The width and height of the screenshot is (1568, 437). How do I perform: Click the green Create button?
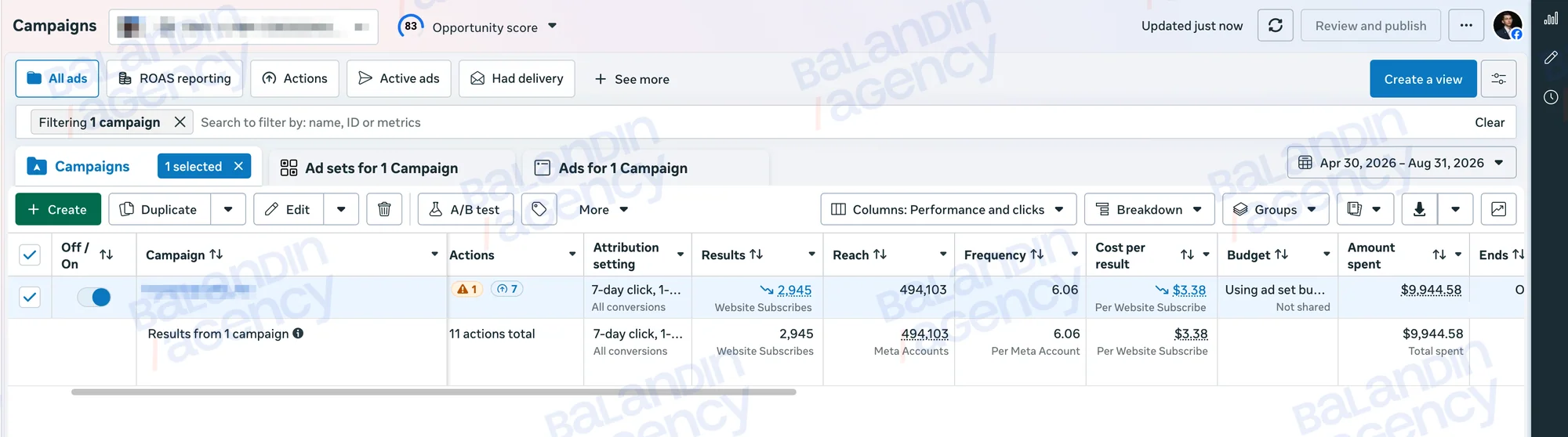click(x=58, y=209)
